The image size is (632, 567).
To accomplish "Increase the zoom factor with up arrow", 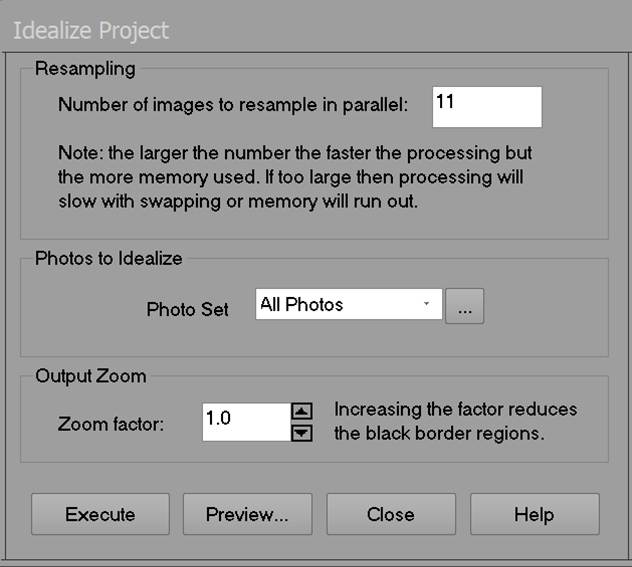I will pyautogui.click(x=303, y=411).
